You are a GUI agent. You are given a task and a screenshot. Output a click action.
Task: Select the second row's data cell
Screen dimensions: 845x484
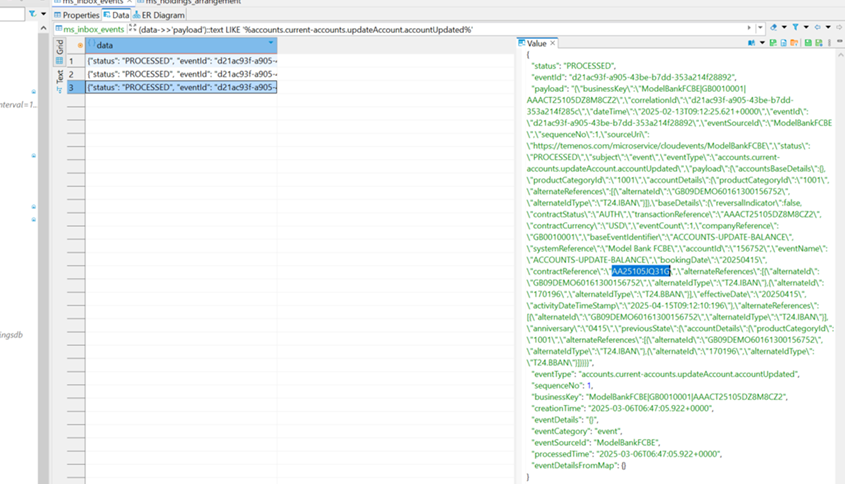pyautogui.click(x=180, y=74)
